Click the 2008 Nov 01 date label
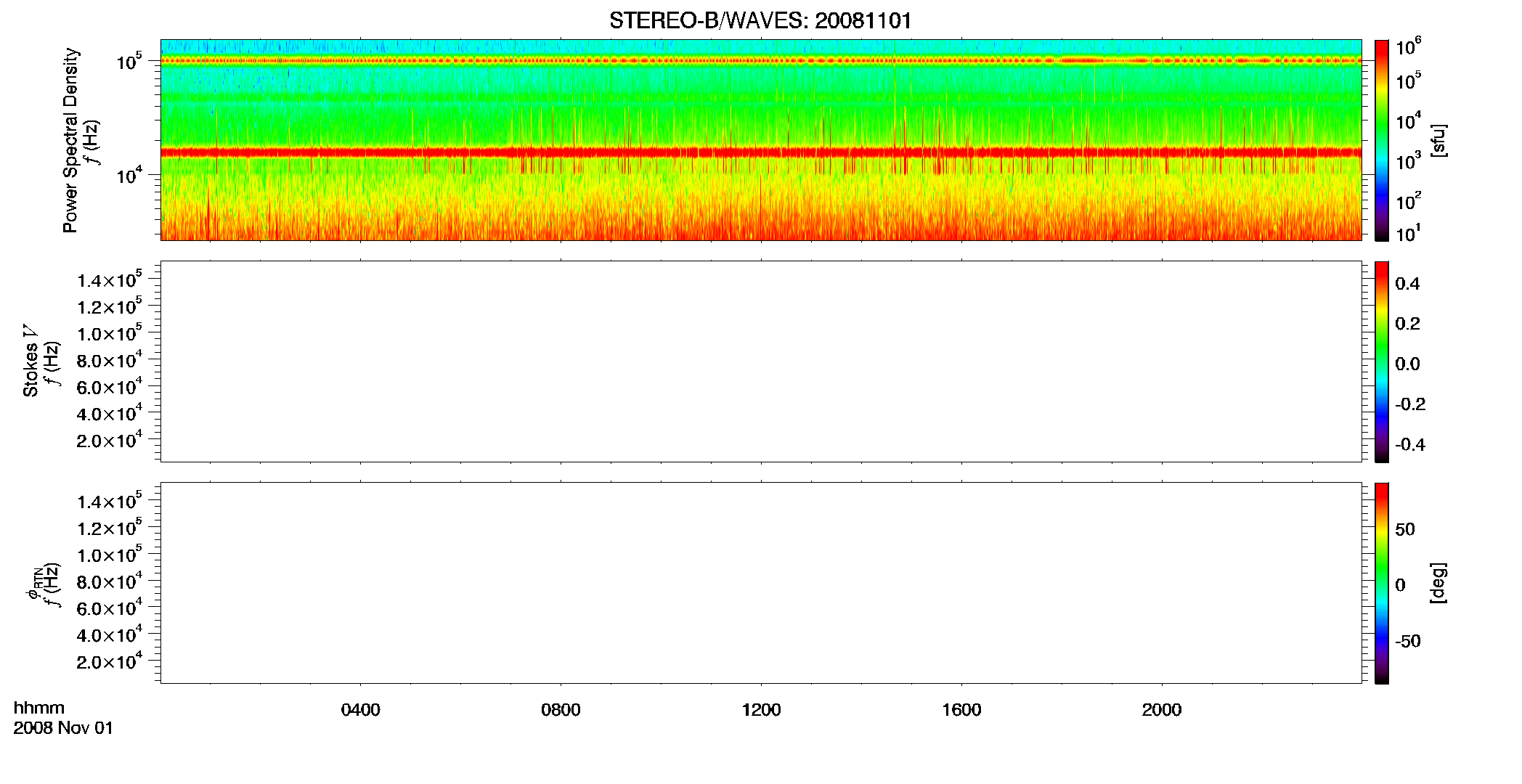 pyautogui.click(x=63, y=728)
